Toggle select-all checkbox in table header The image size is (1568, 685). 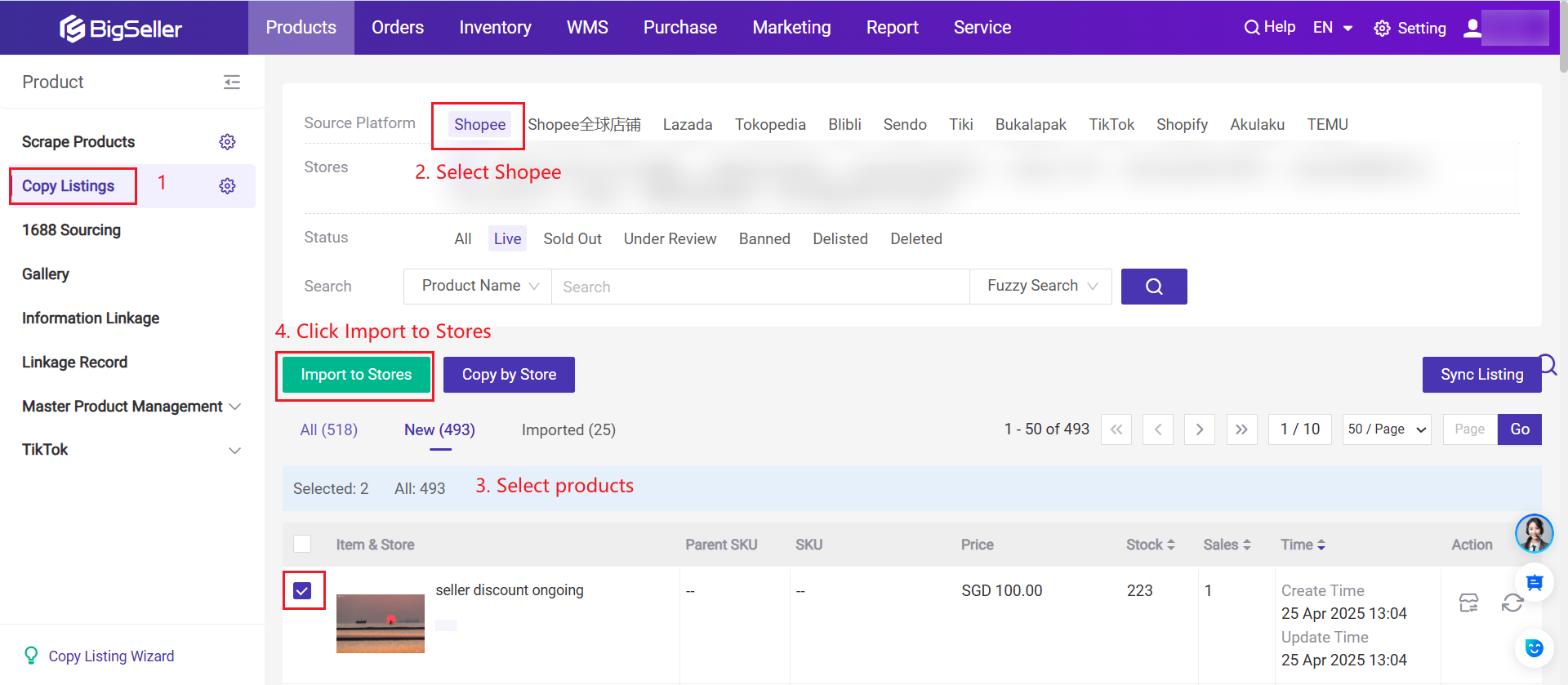(302, 544)
